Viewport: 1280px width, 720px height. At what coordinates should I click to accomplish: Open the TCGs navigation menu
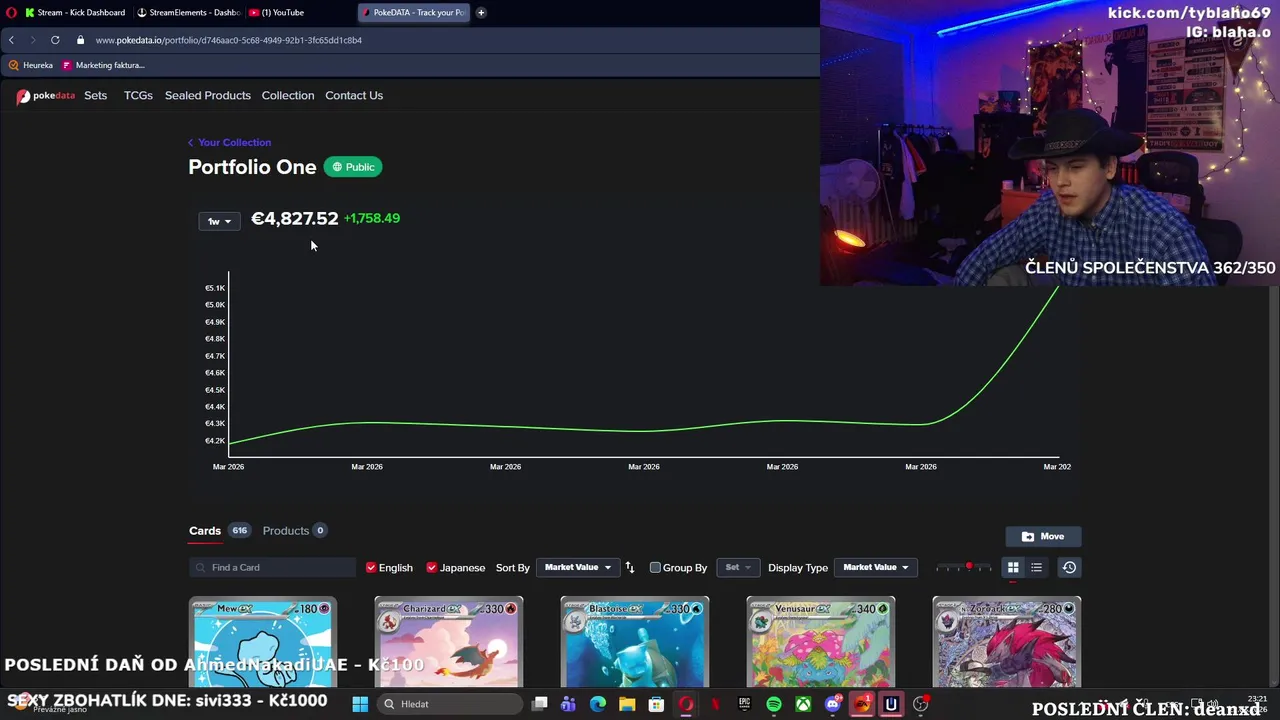(138, 95)
